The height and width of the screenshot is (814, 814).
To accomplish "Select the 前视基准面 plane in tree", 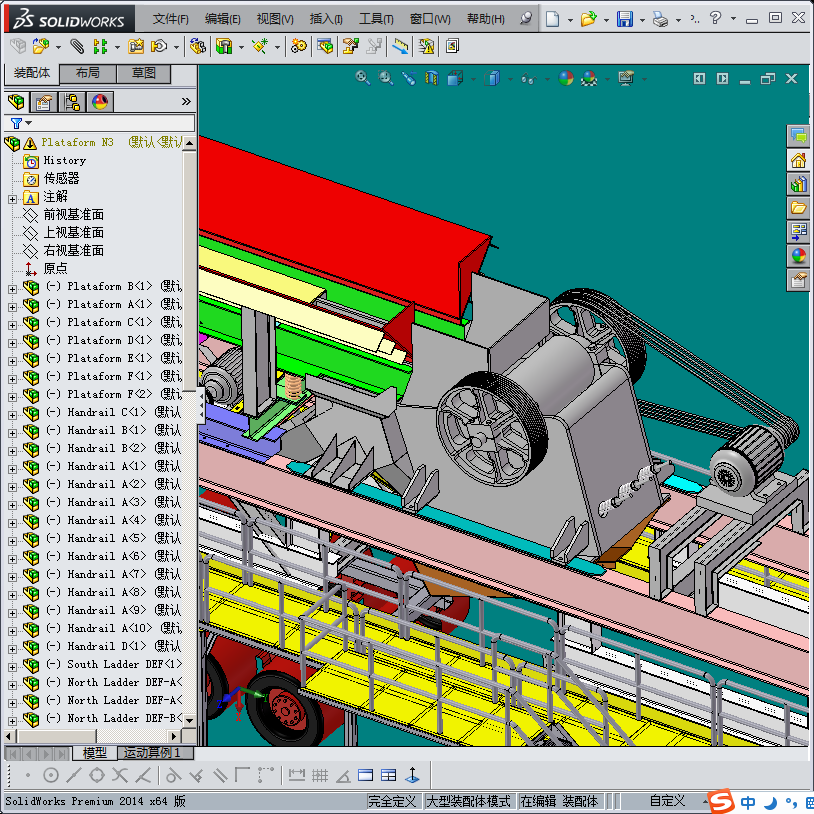I will point(73,215).
